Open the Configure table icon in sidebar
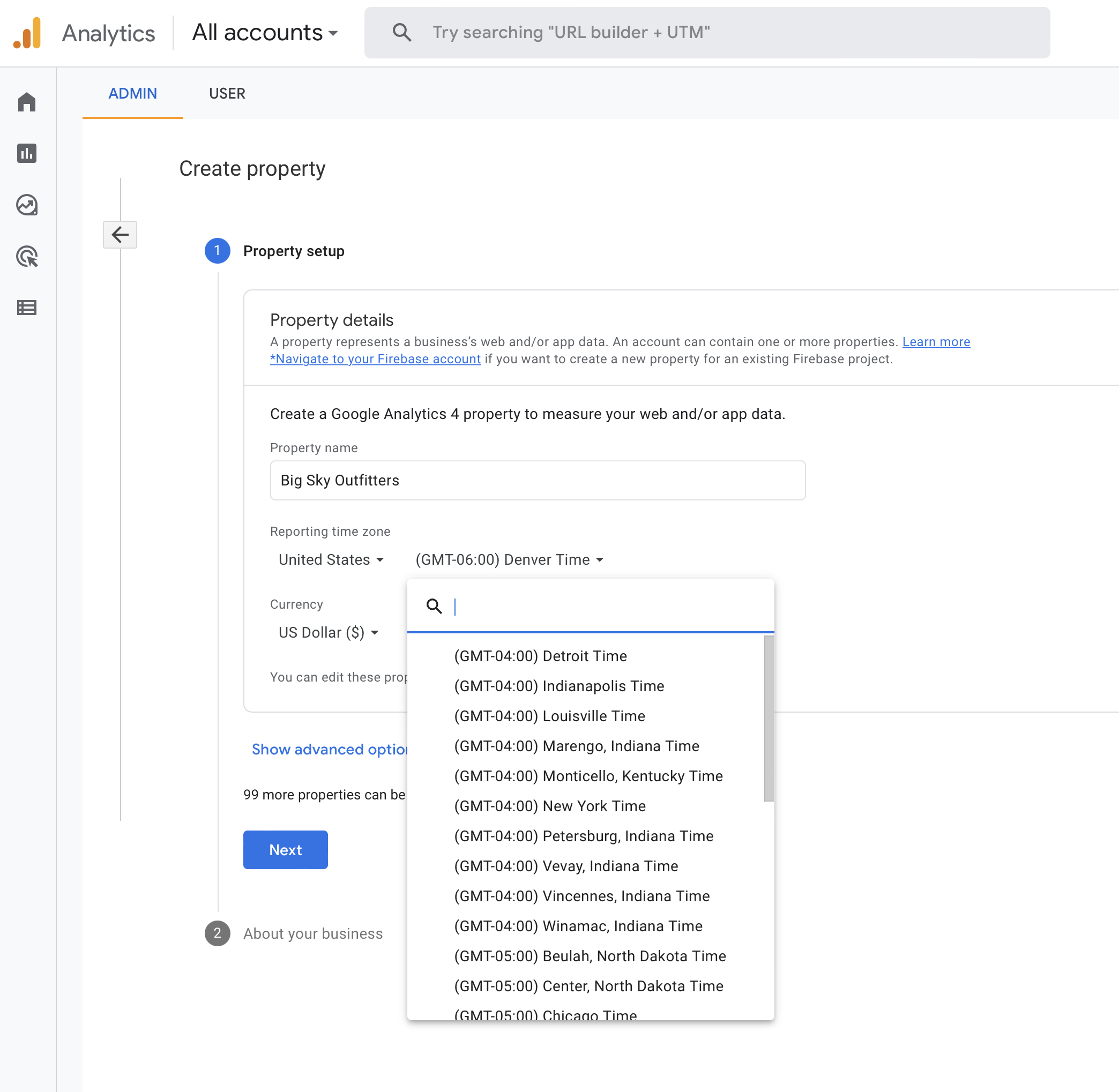The width and height of the screenshot is (1119, 1092). coord(27,308)
